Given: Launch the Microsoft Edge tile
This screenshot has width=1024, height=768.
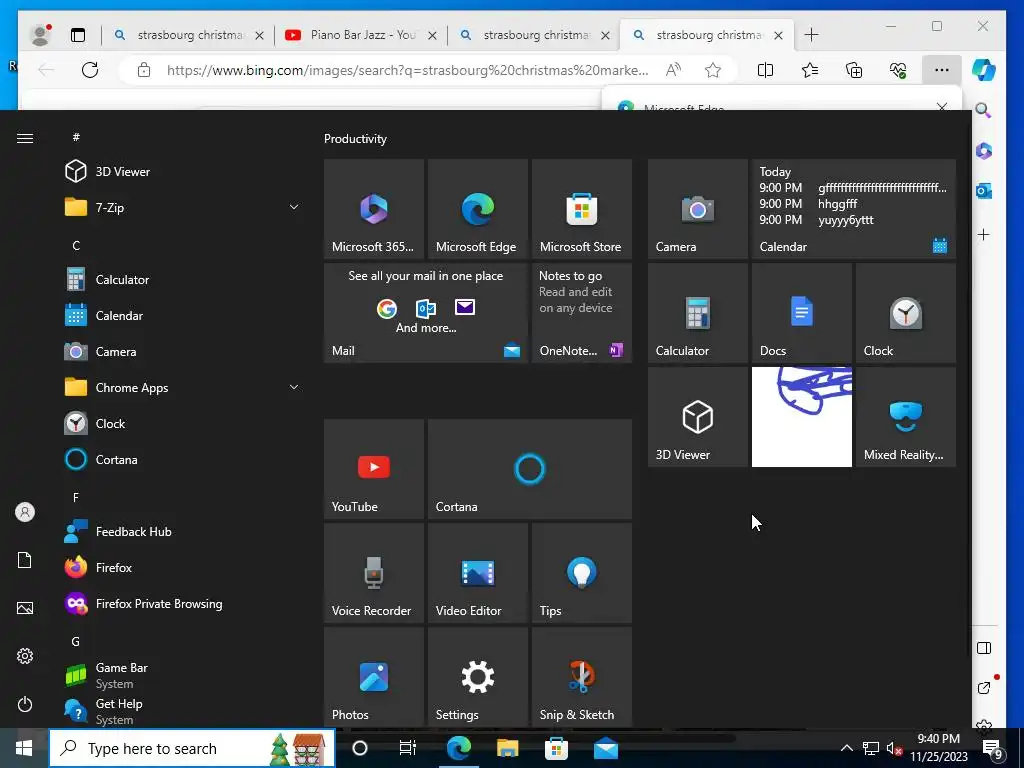Looking at the screenshot, I should (x=477, y=208).
